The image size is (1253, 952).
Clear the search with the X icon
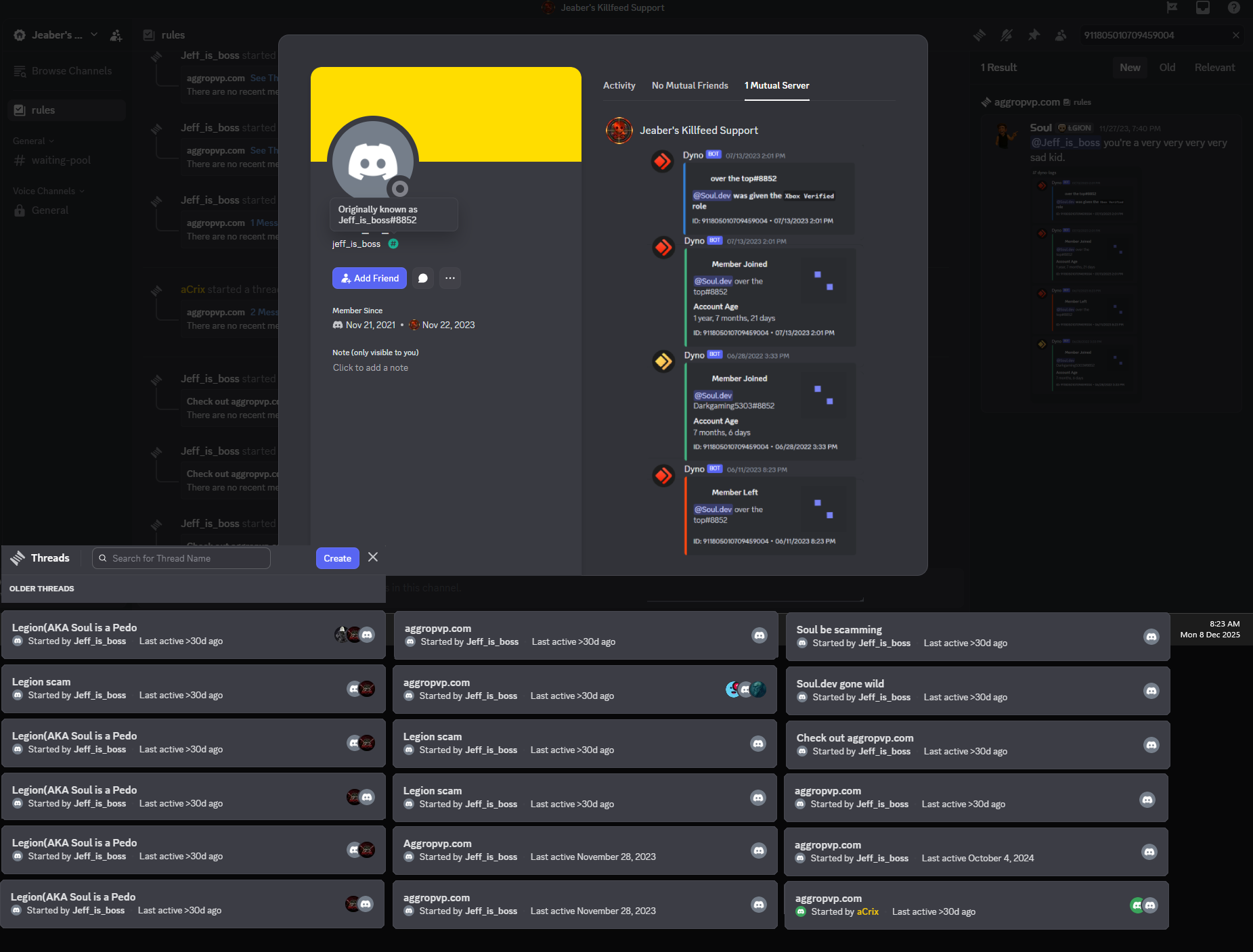(x=1236, y=35)
